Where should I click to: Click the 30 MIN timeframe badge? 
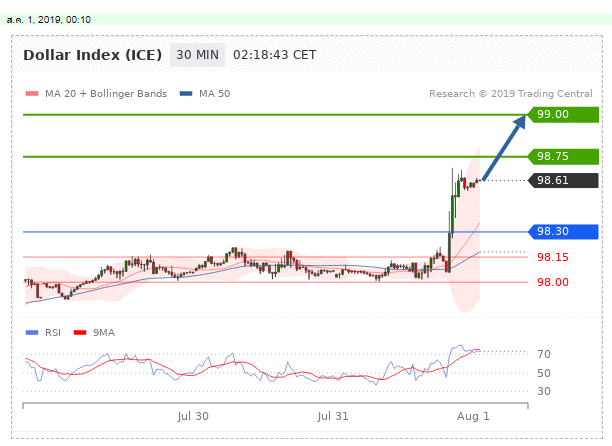[x=197, y=55]
